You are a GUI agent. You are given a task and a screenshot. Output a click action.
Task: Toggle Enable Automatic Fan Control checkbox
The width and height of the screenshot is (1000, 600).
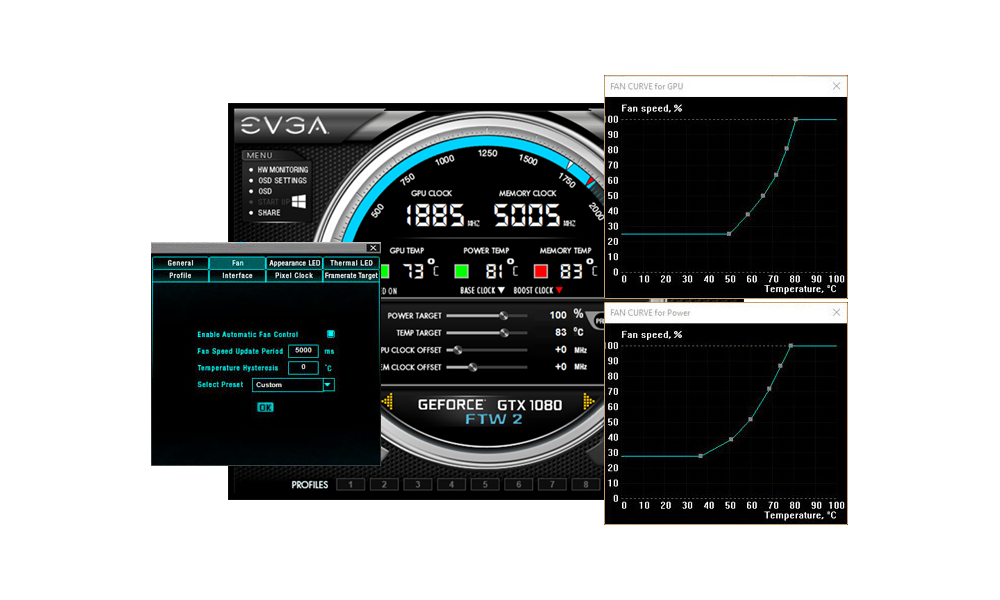(330, 334)
